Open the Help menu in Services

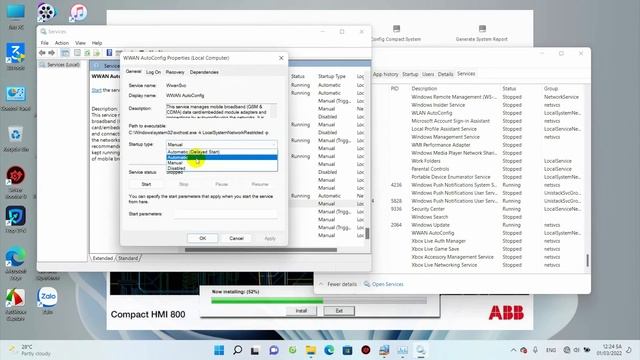click(97, 43)
